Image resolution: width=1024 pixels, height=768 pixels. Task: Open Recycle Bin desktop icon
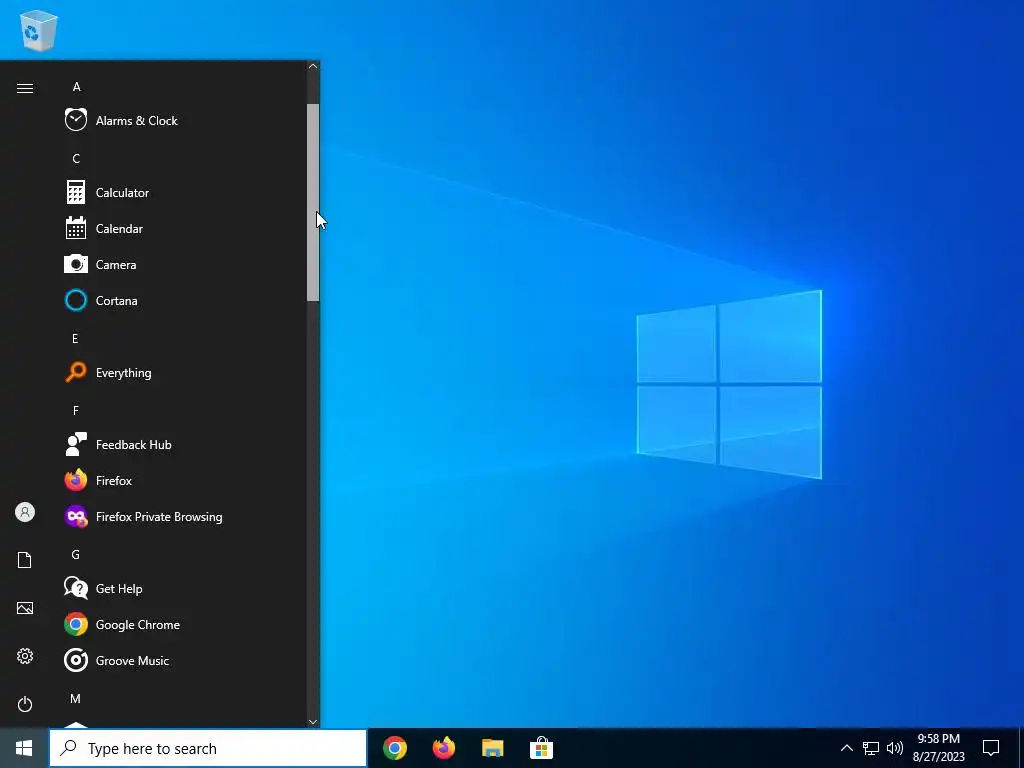click(39, 30)
